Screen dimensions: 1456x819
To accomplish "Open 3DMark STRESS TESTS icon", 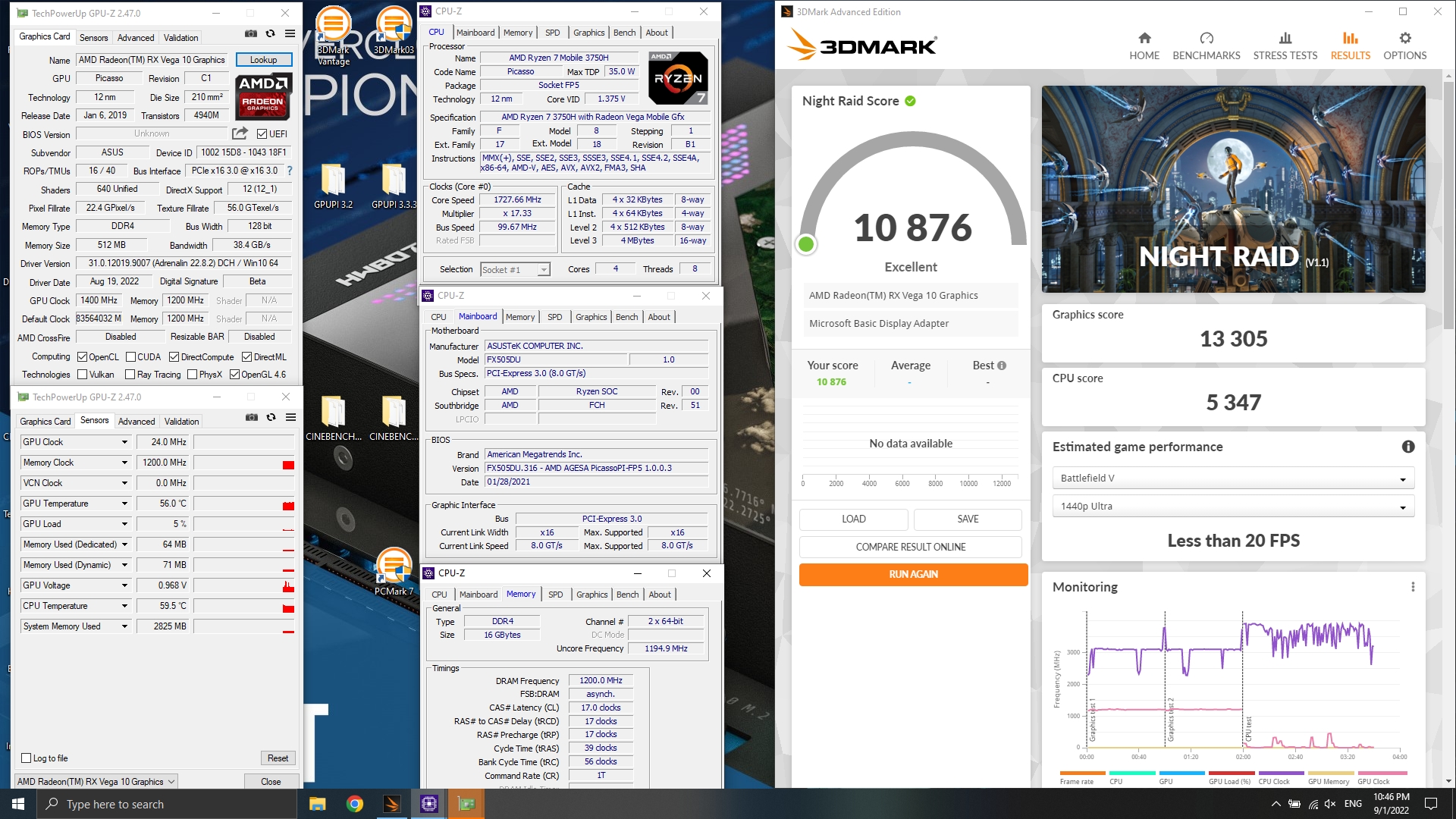I will [1285, 38].
